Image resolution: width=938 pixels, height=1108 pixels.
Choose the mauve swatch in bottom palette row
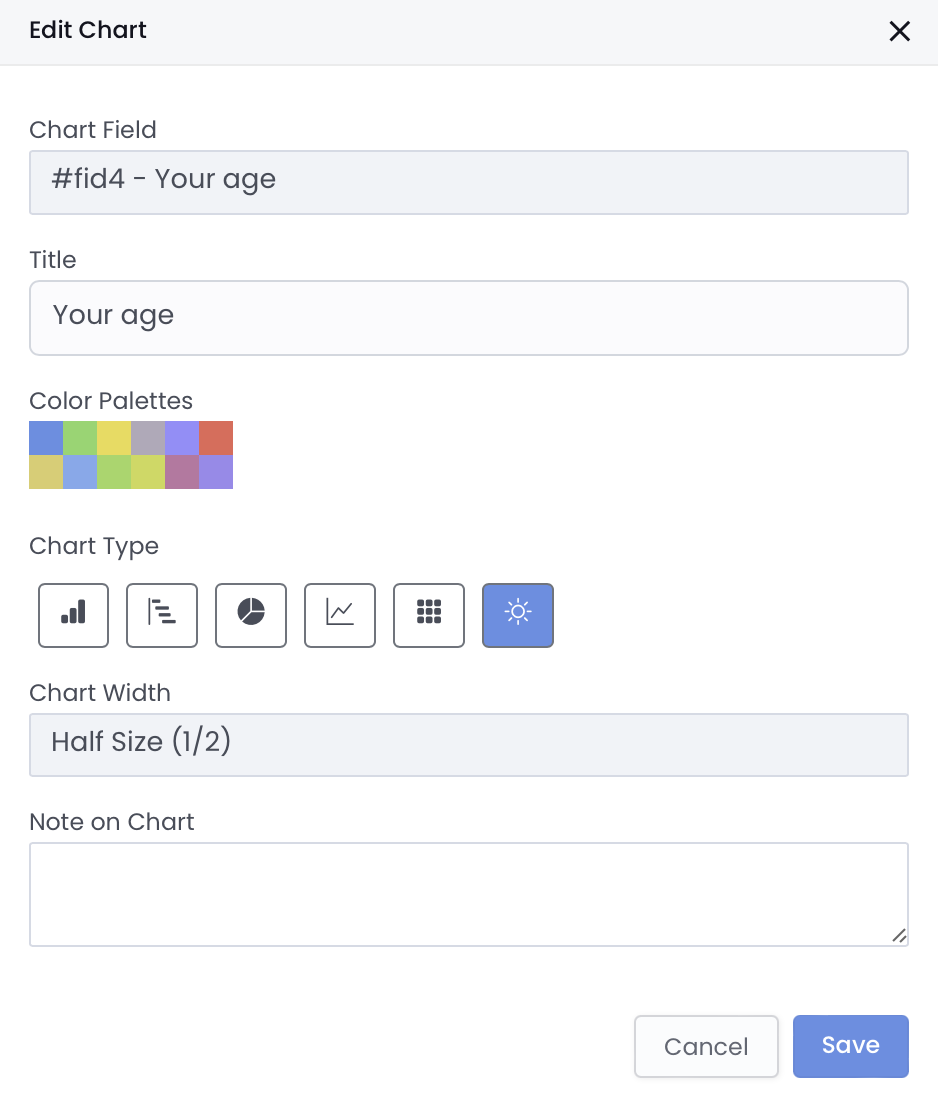pyautogui.click(x=182, y=472)
